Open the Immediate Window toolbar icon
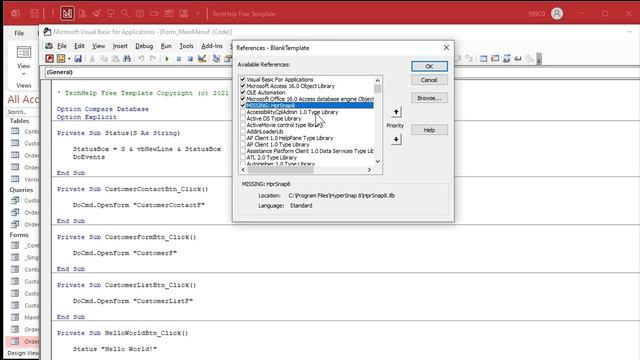 click(x=495, y=59)
